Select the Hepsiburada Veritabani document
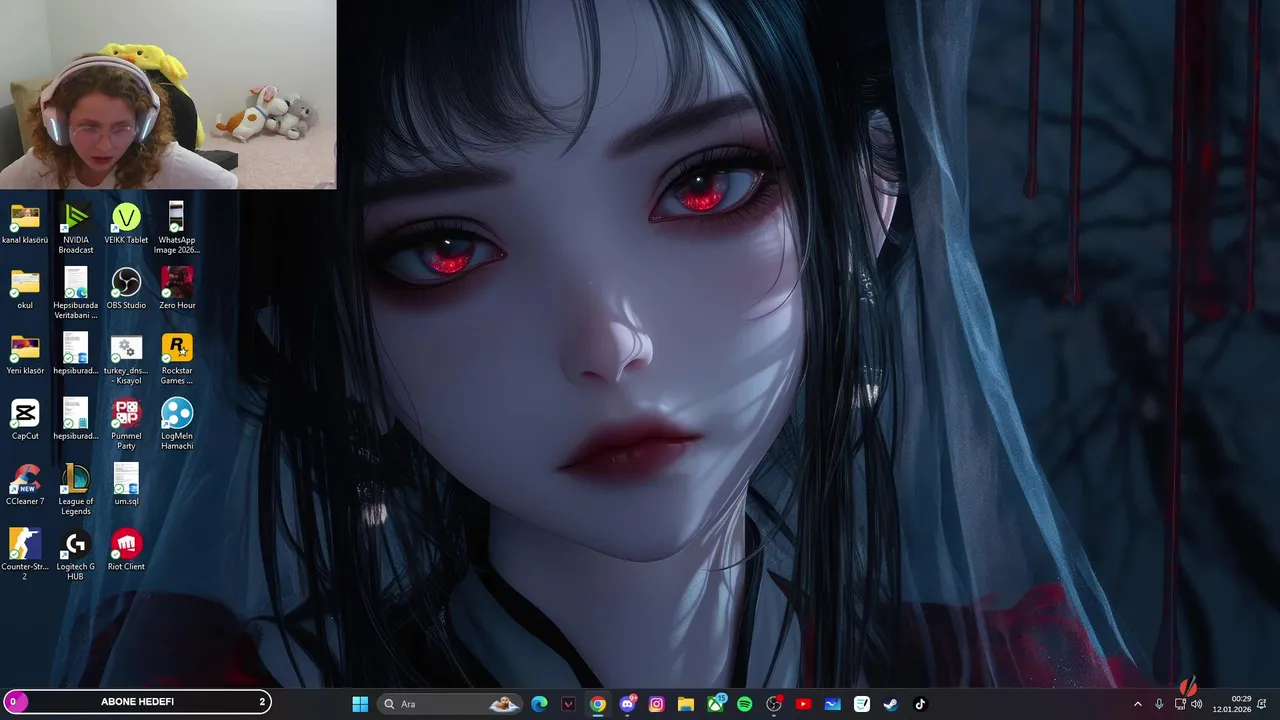 tap(76, 293)
